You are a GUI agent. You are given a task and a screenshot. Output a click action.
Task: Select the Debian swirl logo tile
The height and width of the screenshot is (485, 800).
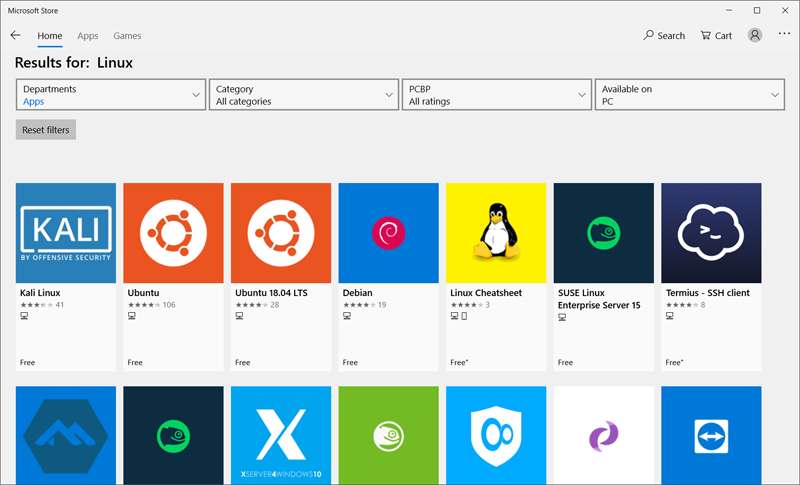388,233
